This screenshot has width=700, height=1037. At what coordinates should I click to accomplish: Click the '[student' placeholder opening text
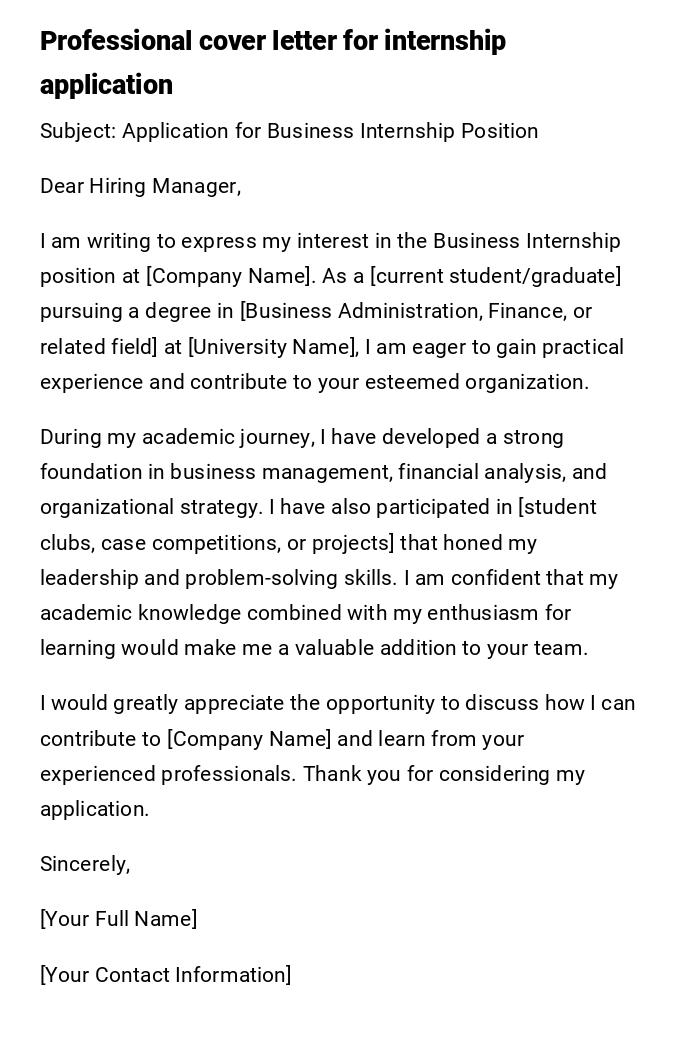557,508
